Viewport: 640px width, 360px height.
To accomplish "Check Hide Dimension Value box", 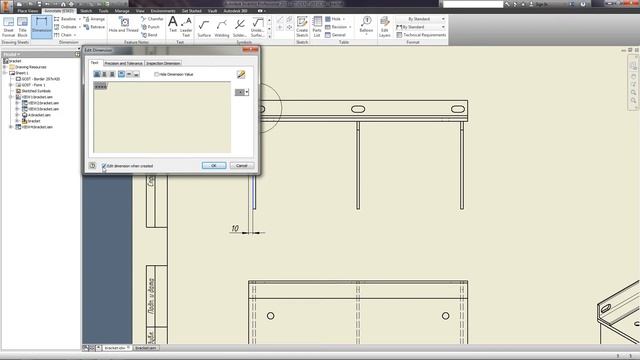I will 156,74.
